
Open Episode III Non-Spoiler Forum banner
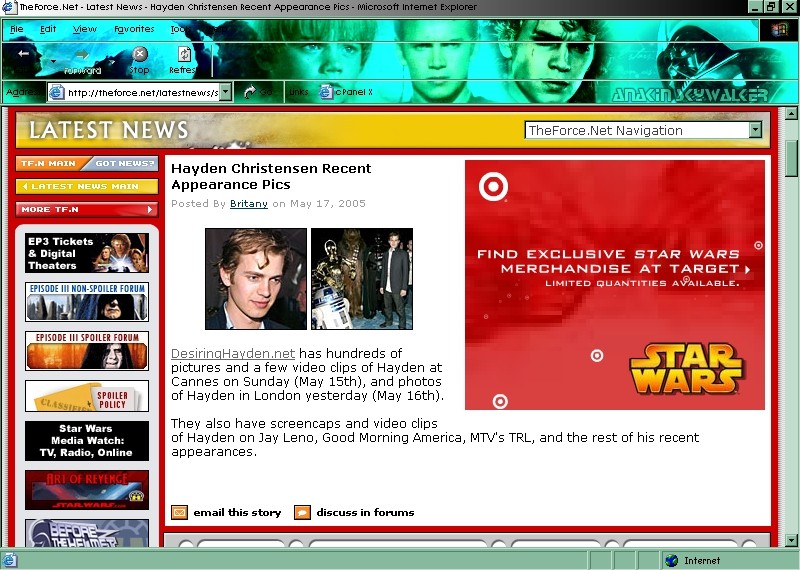pos(87,302)
